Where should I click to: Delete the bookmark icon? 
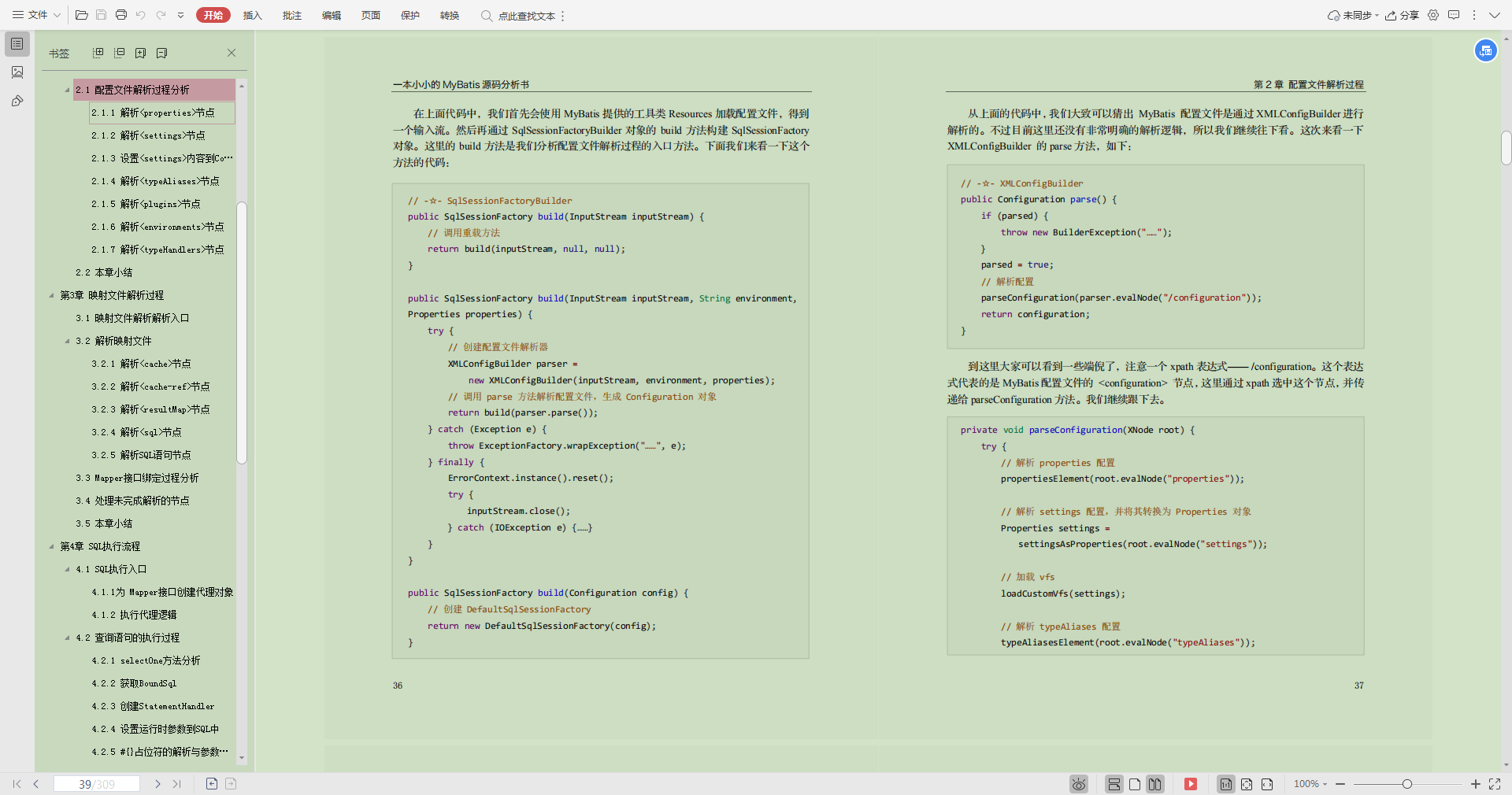click(162, 53)
